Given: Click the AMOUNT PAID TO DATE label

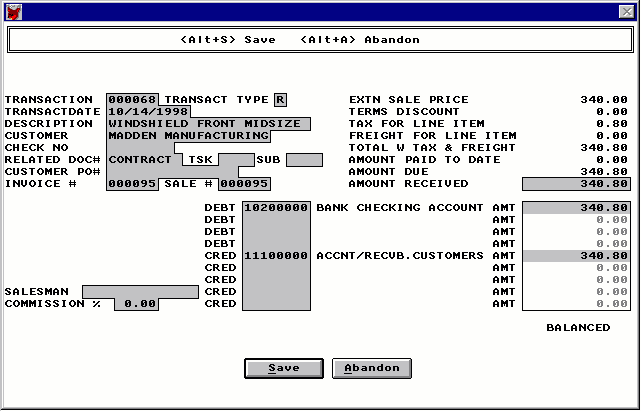Looking at the screenshot, I should click(x=424, y=159).
